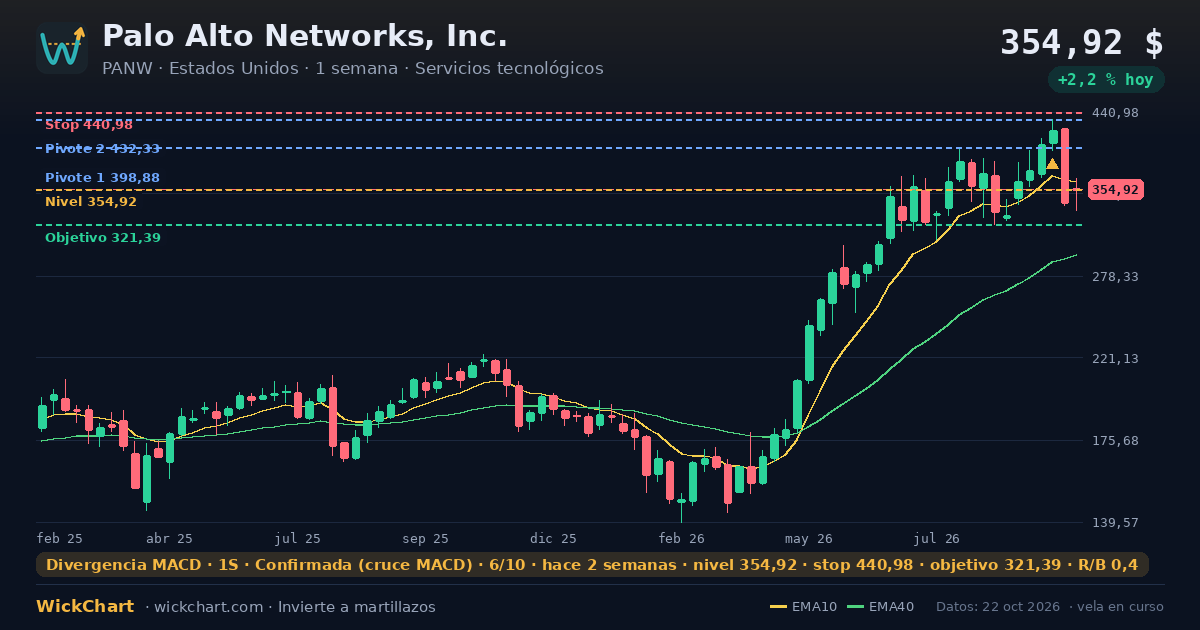
Task: Click the dic 25 date axis label
Action: (554, 538)
